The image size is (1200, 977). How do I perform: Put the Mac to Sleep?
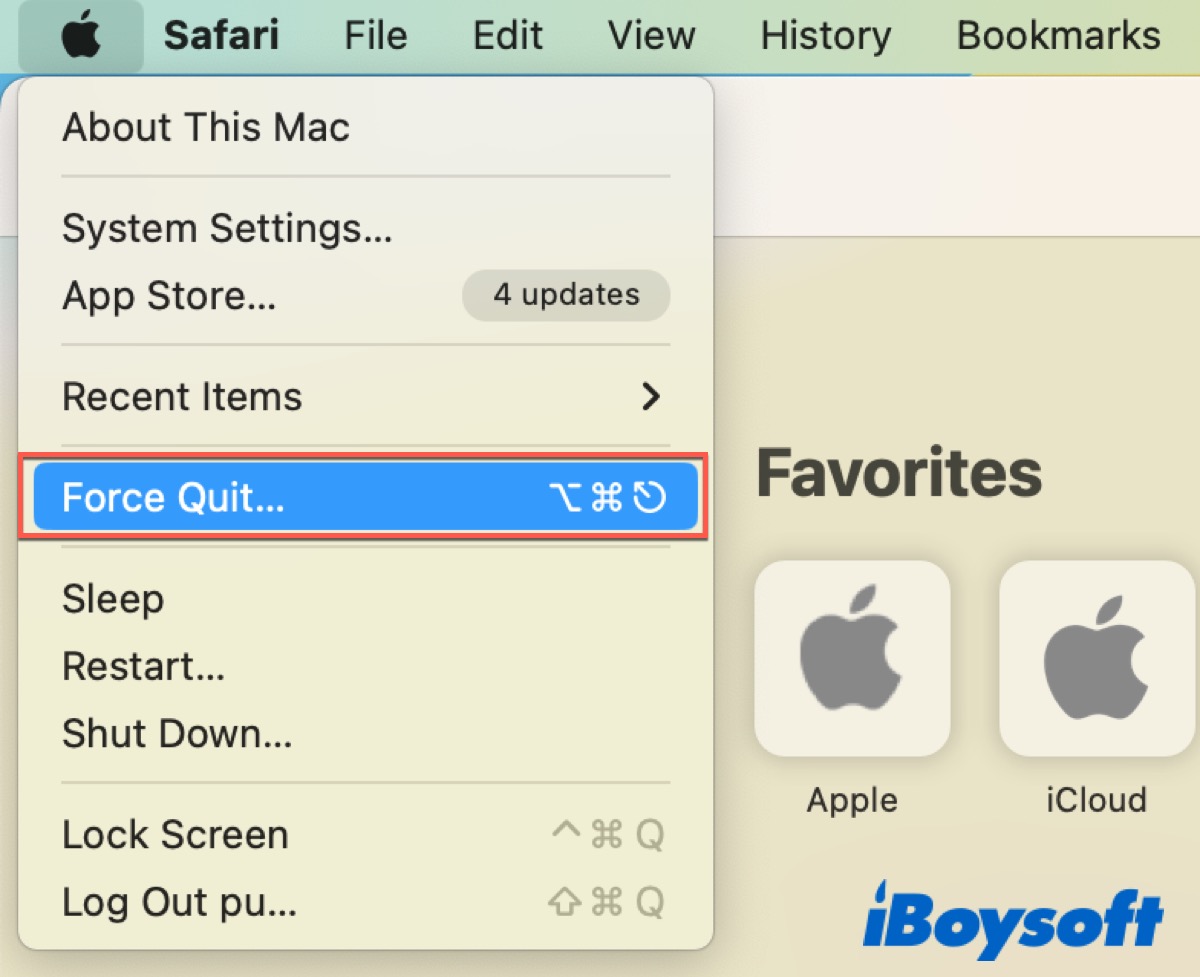pos(113,599)
